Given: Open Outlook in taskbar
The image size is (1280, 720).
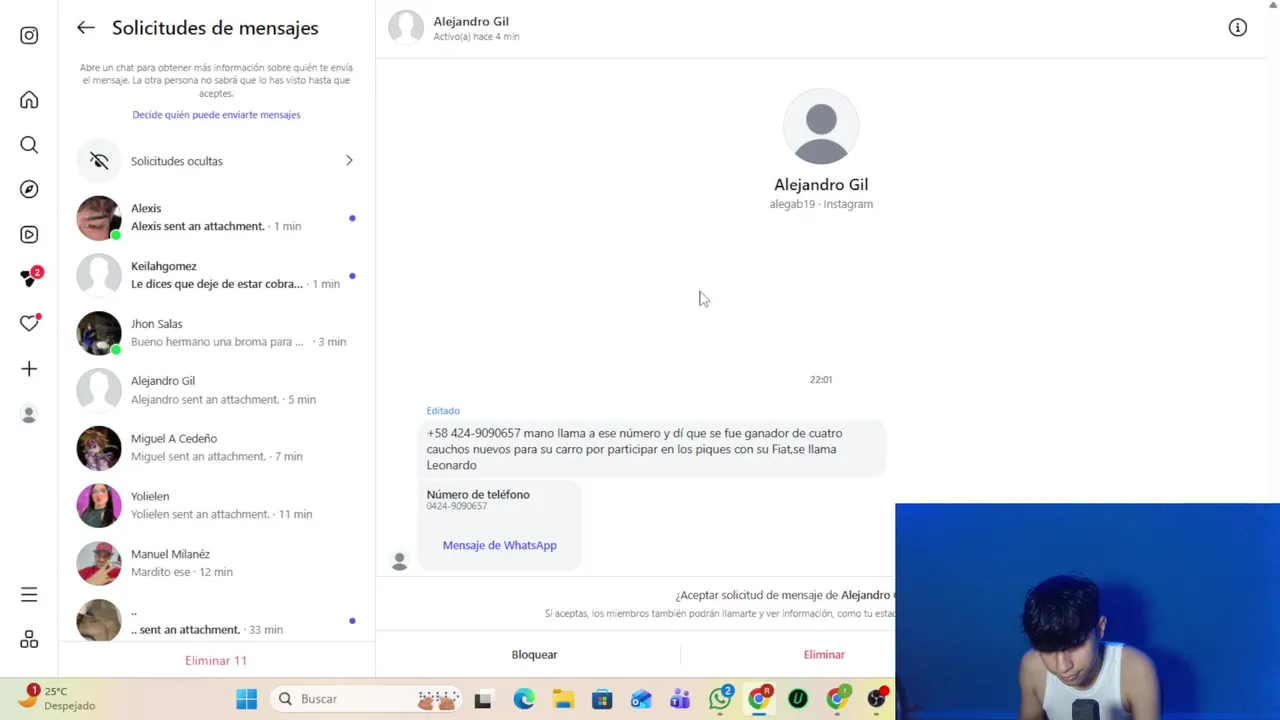Looking at the screenshot, I should [641, 699].
